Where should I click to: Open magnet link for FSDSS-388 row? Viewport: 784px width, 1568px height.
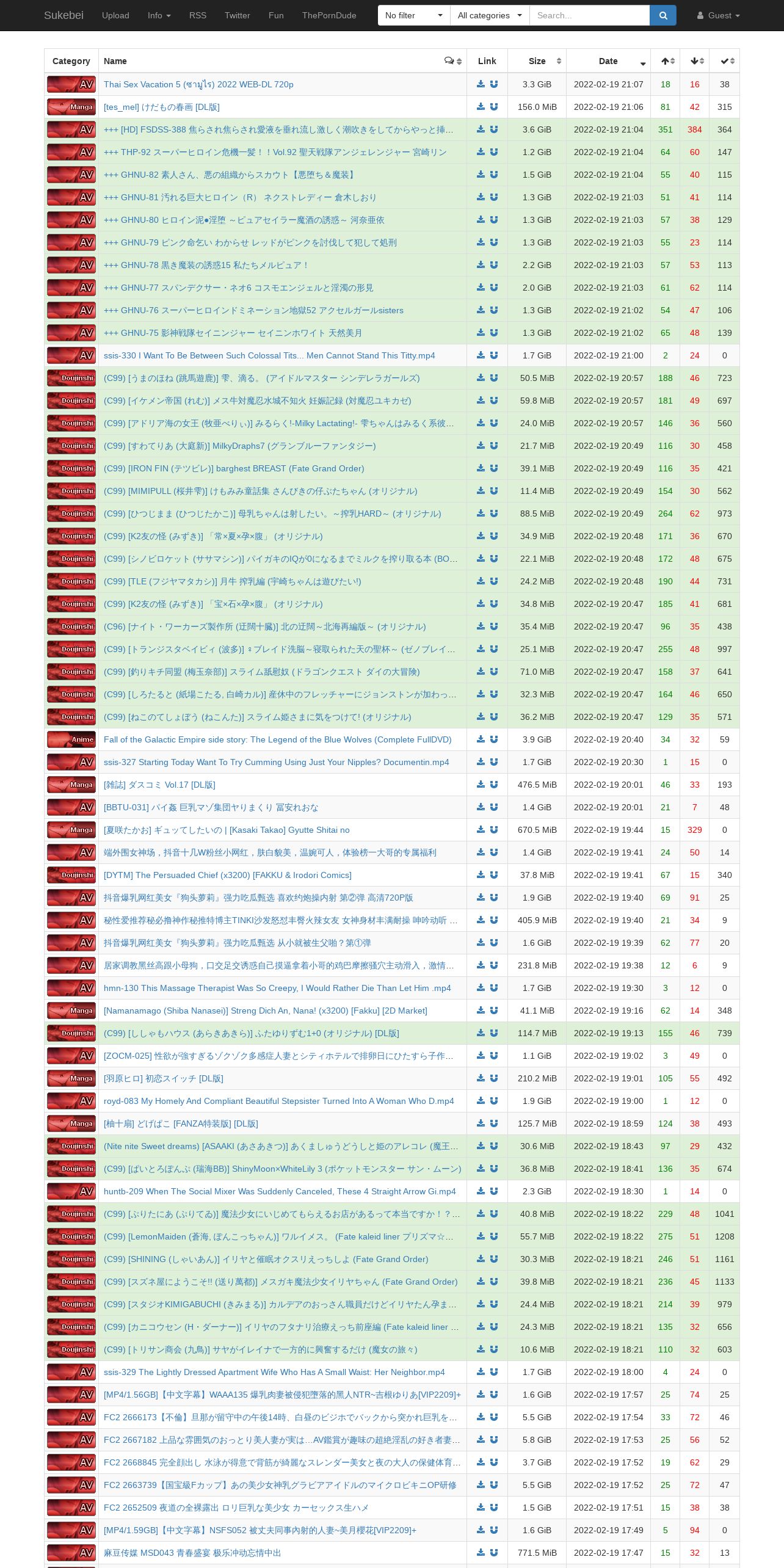[x=494, y=129]
